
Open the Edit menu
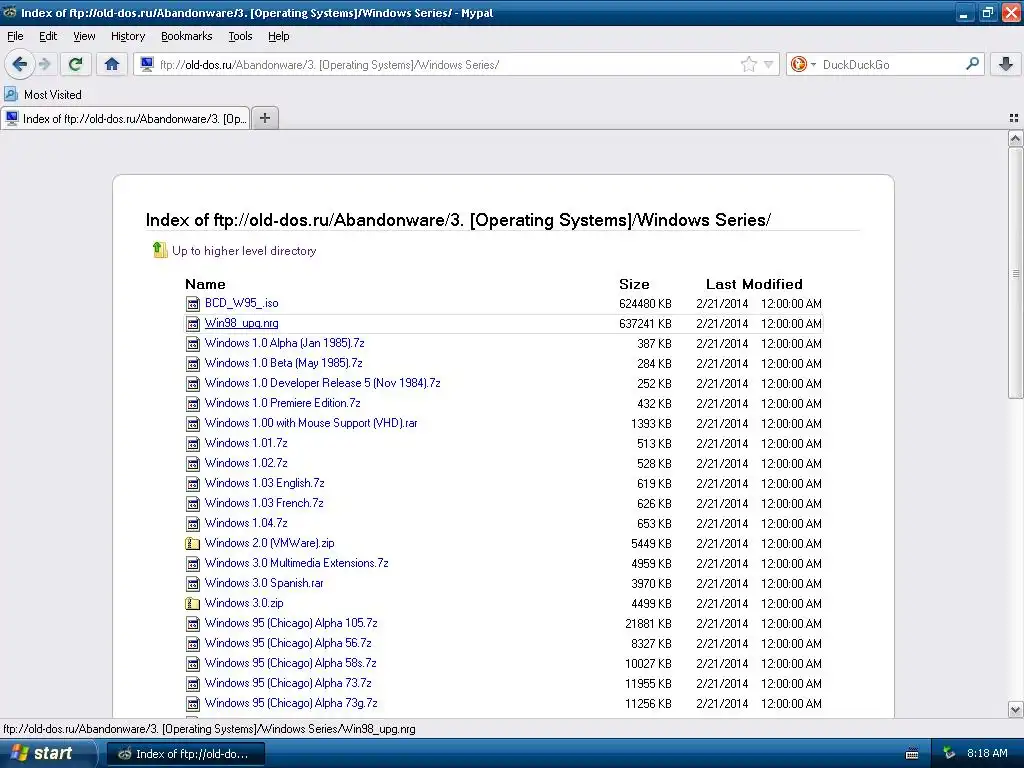point(48,36)
